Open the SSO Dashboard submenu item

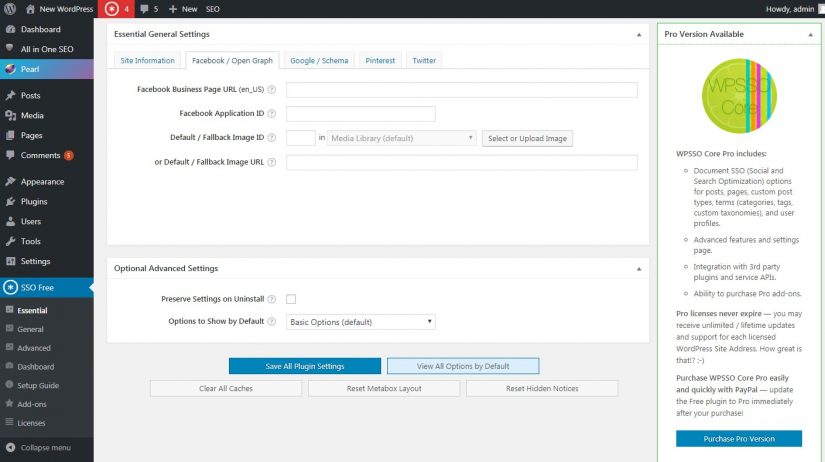click(35, 367)
